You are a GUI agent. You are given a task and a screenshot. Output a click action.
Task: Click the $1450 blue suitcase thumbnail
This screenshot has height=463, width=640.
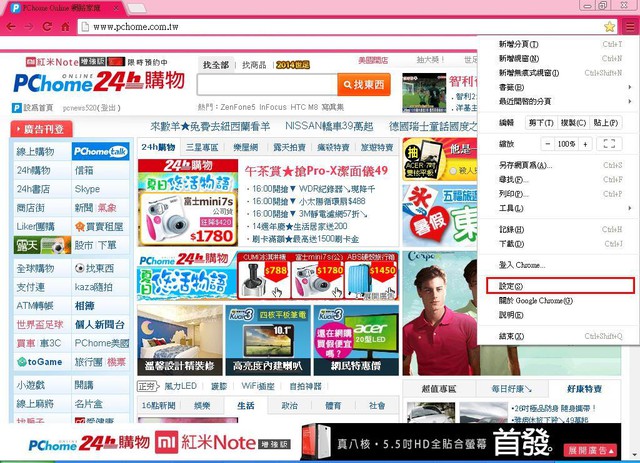371,276
